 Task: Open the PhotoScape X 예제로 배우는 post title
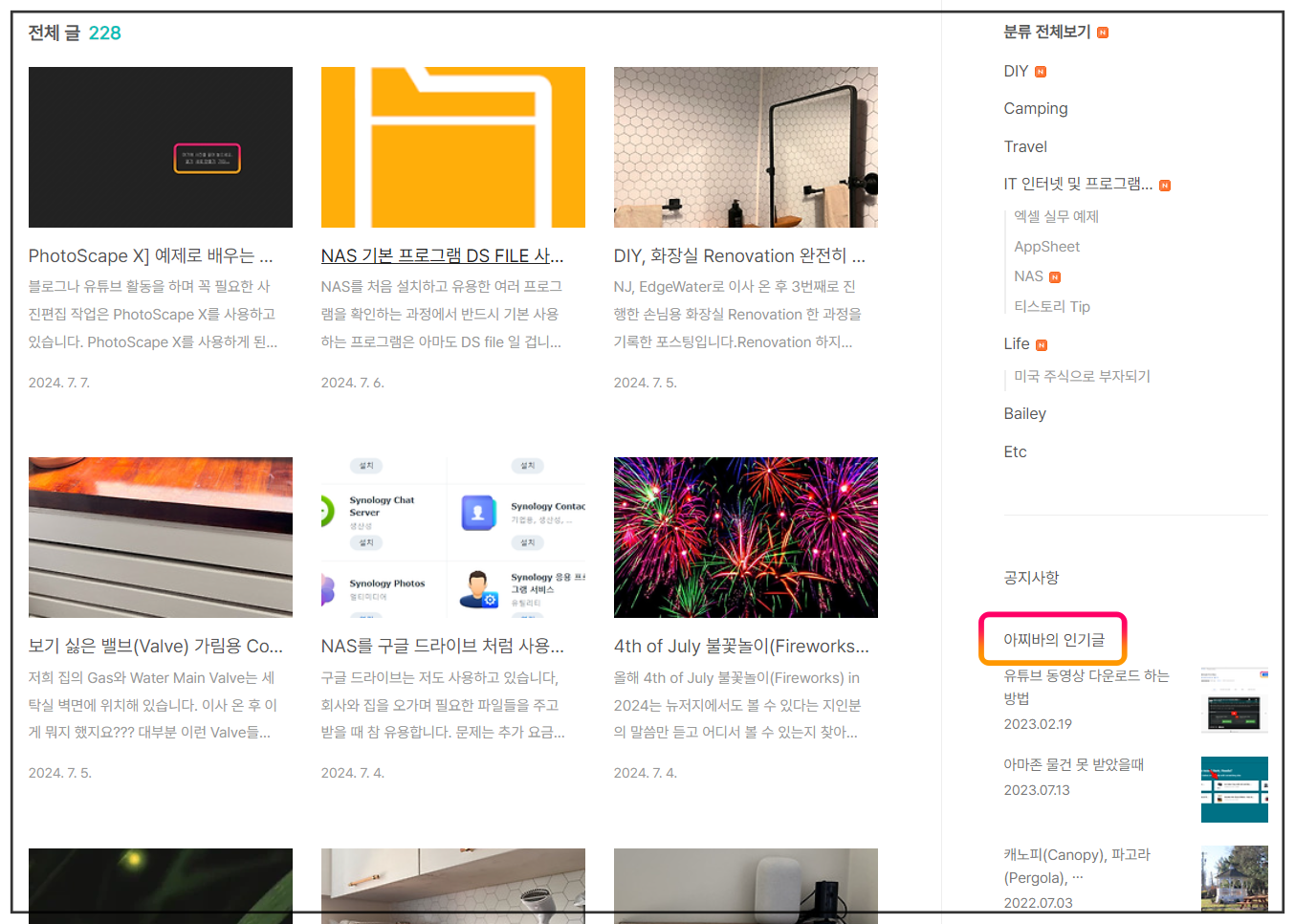click(151, 255)
